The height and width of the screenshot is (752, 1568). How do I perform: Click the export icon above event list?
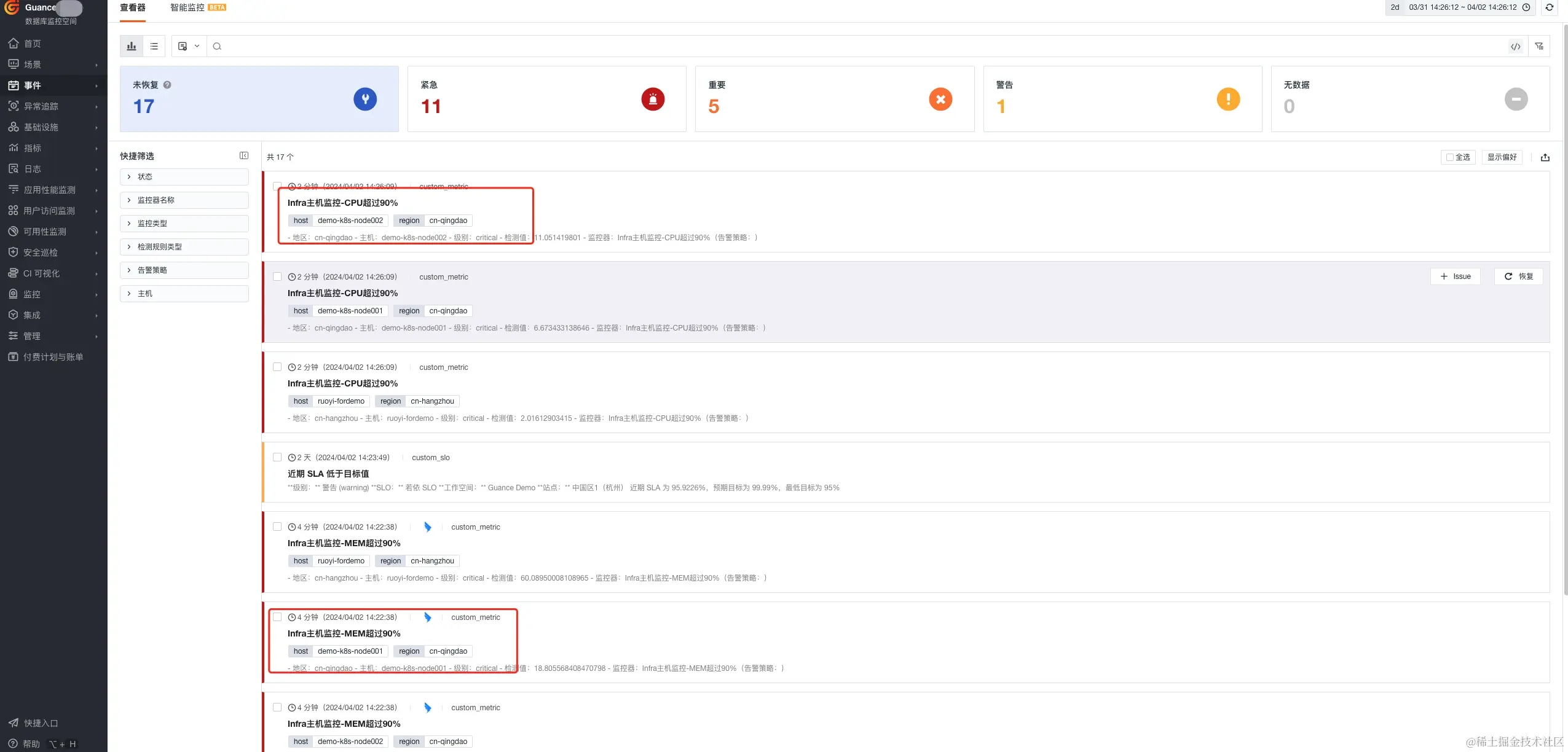pos(1545,157)
